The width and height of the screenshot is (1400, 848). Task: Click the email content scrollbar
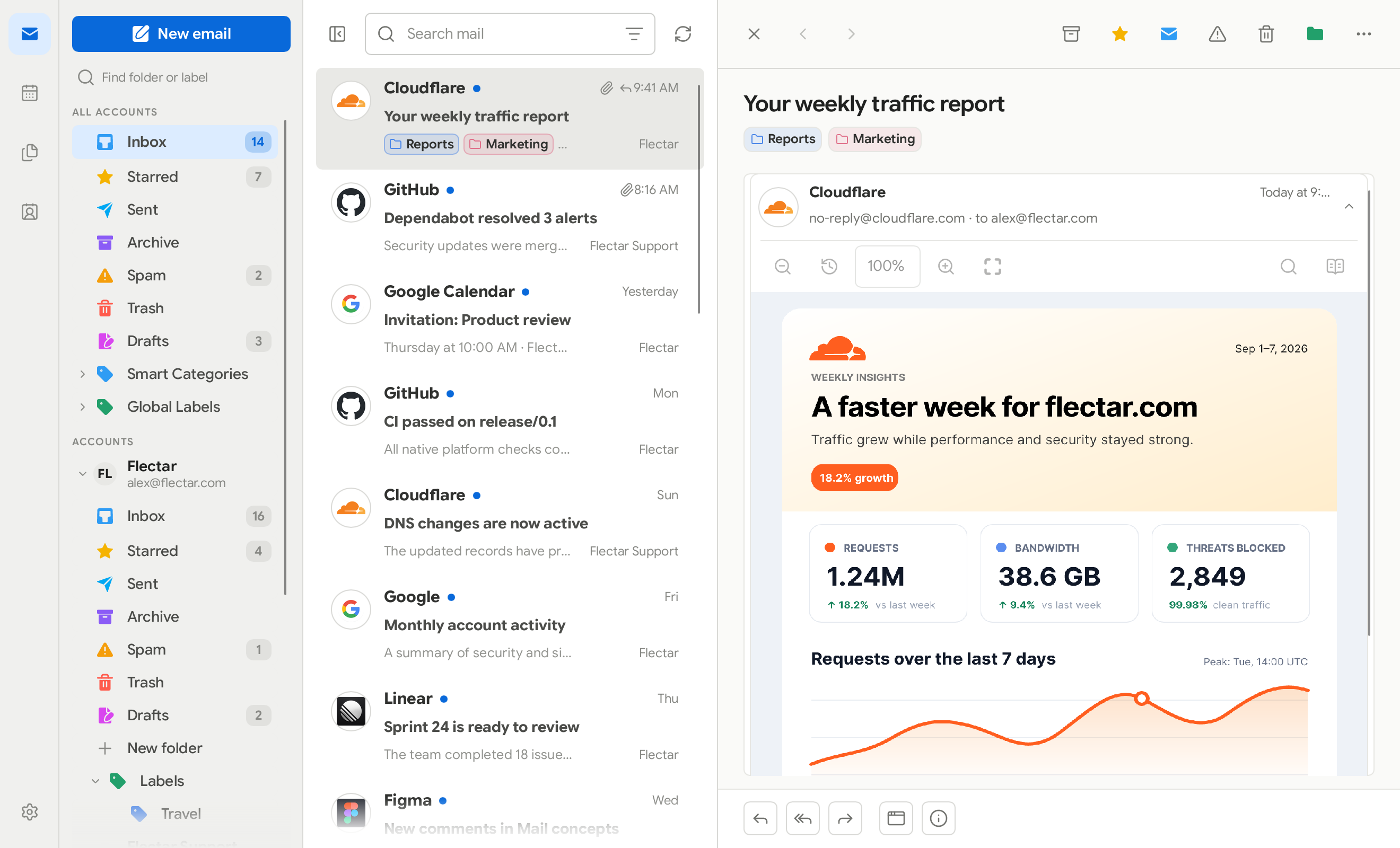click(x=1369, y=413)
